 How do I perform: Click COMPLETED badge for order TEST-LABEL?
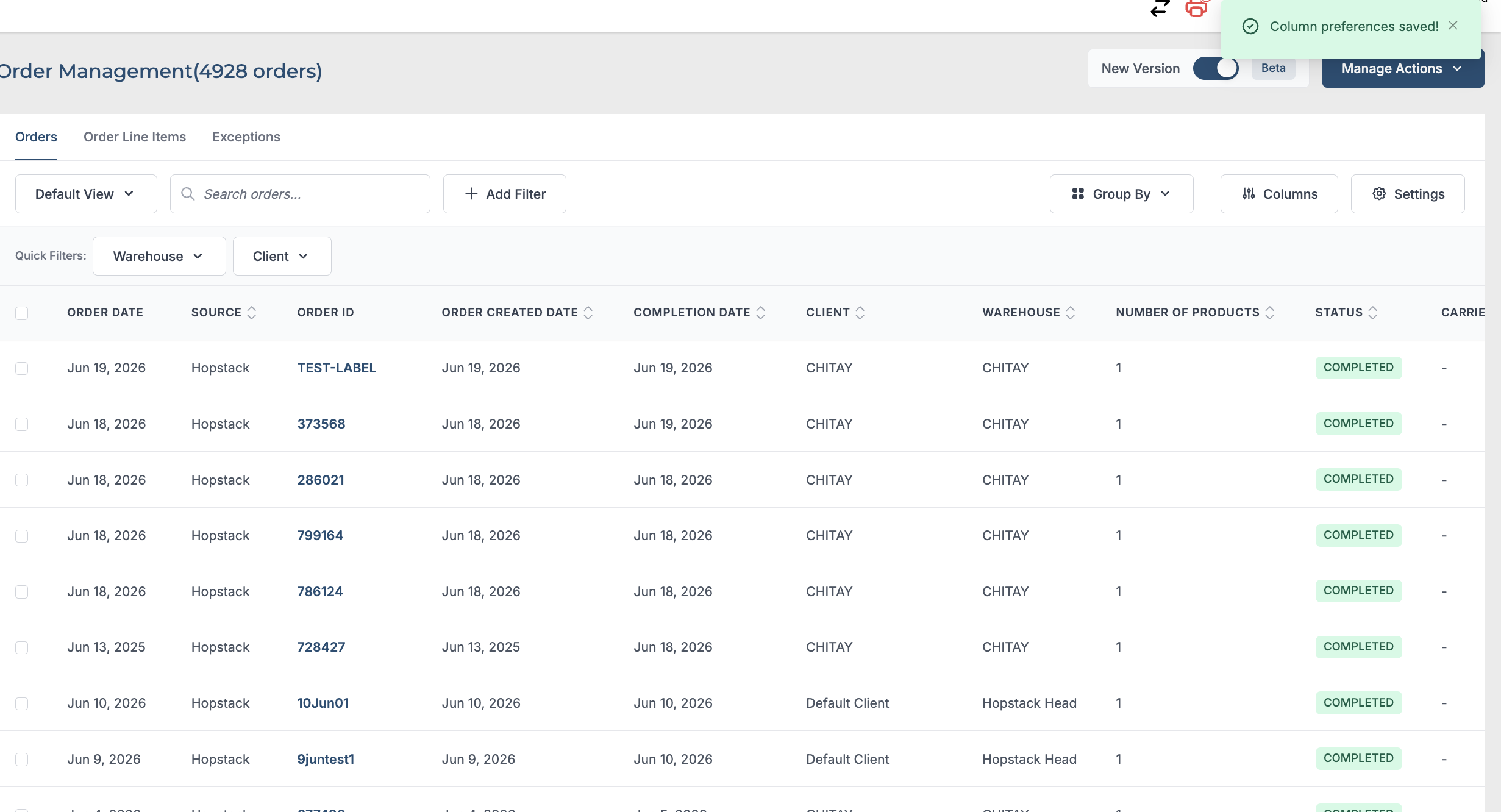[1358, 368]
